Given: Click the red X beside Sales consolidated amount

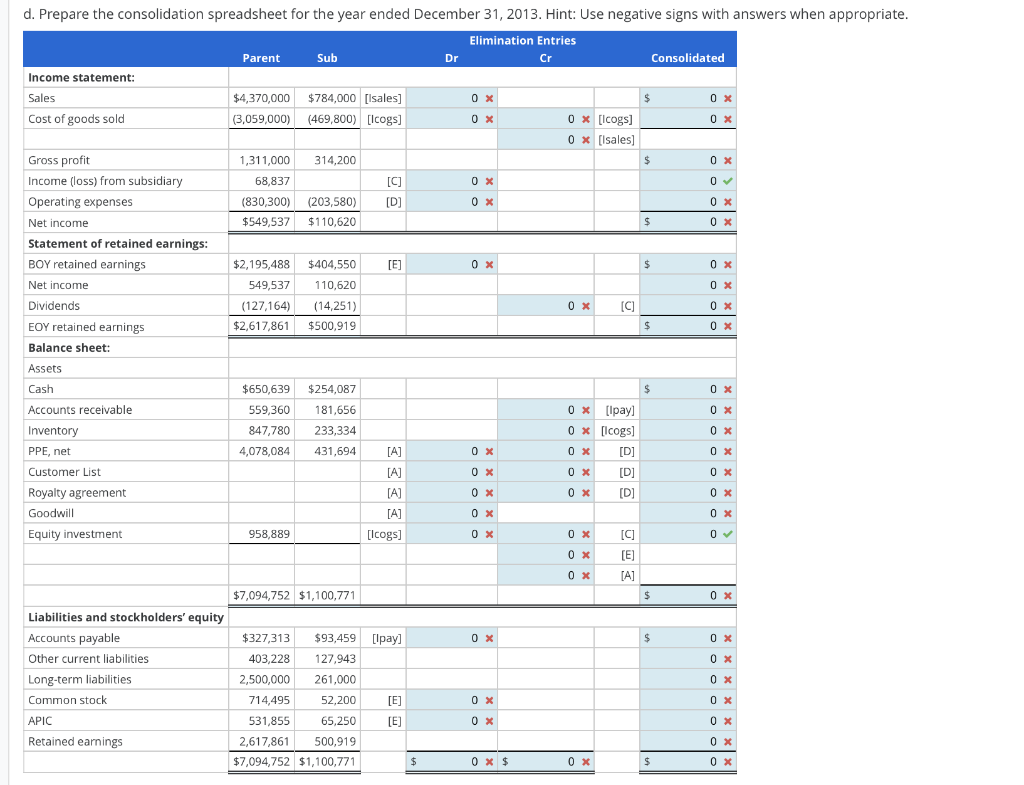Looking at the screenshot, I should tap(727, 98).
